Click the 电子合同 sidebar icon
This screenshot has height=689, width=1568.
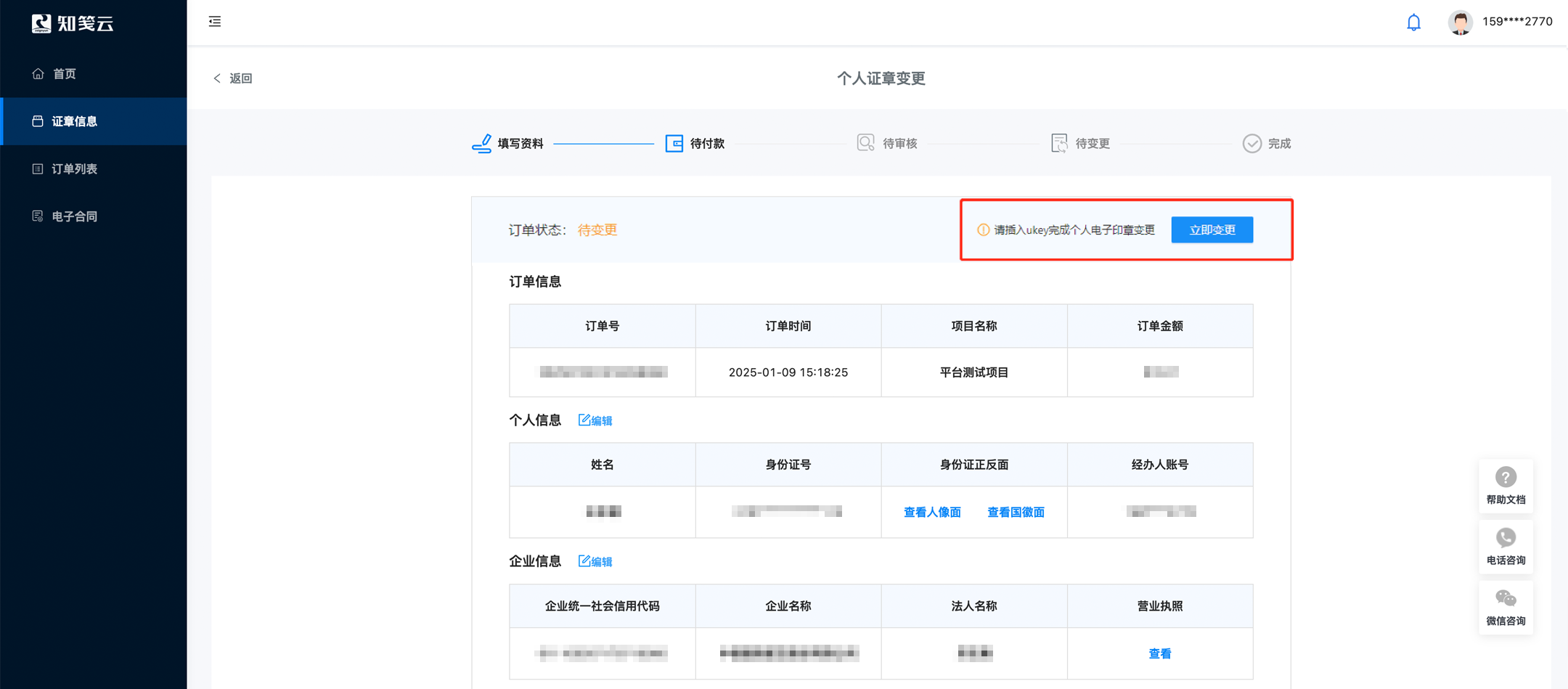38,216
